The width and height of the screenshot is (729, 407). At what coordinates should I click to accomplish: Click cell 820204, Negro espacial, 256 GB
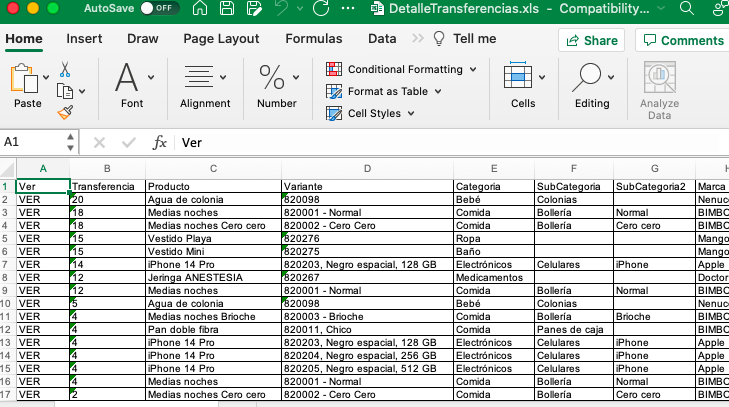point(367,356)
